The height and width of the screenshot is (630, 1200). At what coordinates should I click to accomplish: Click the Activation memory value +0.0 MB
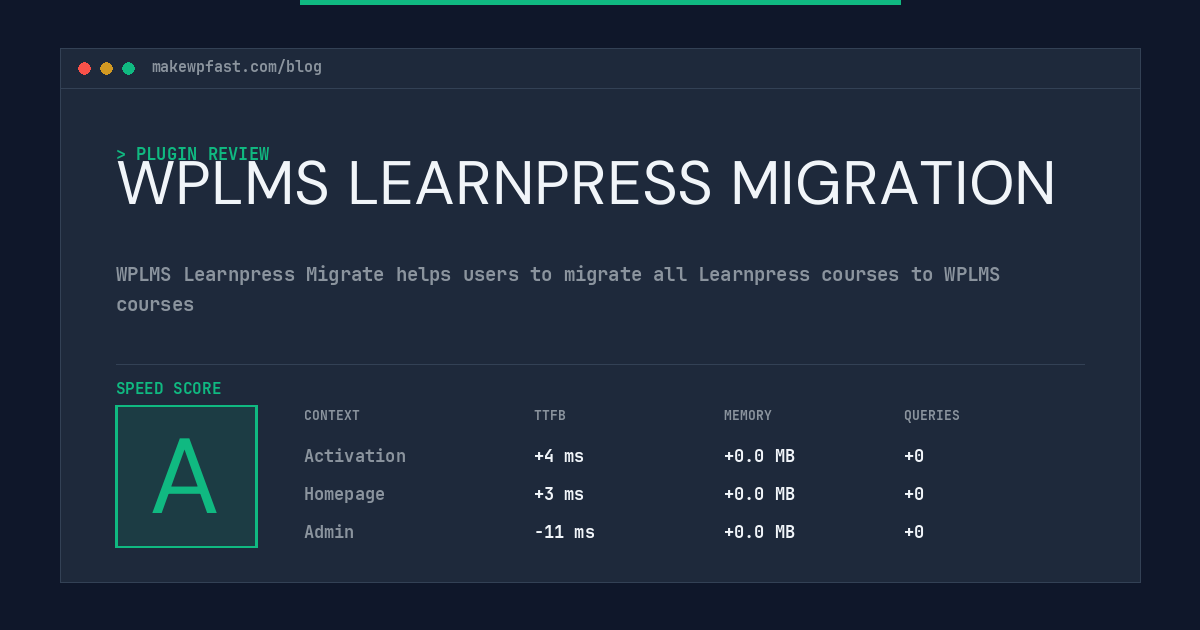coord(759,456)
